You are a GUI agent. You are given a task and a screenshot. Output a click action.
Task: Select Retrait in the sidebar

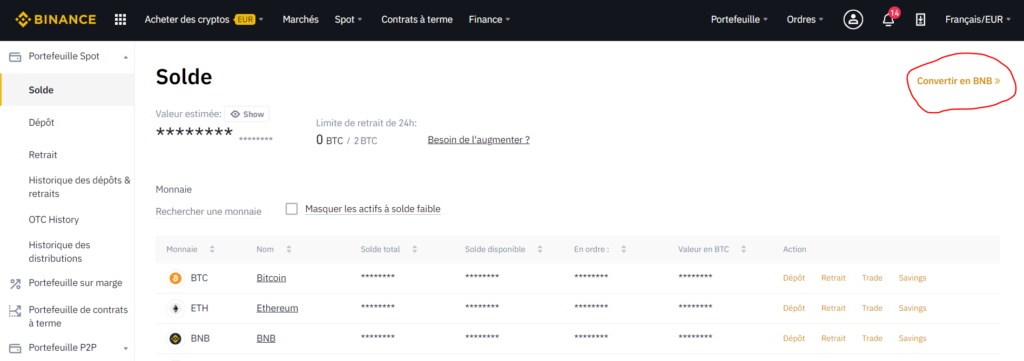(x=43, y=155)
